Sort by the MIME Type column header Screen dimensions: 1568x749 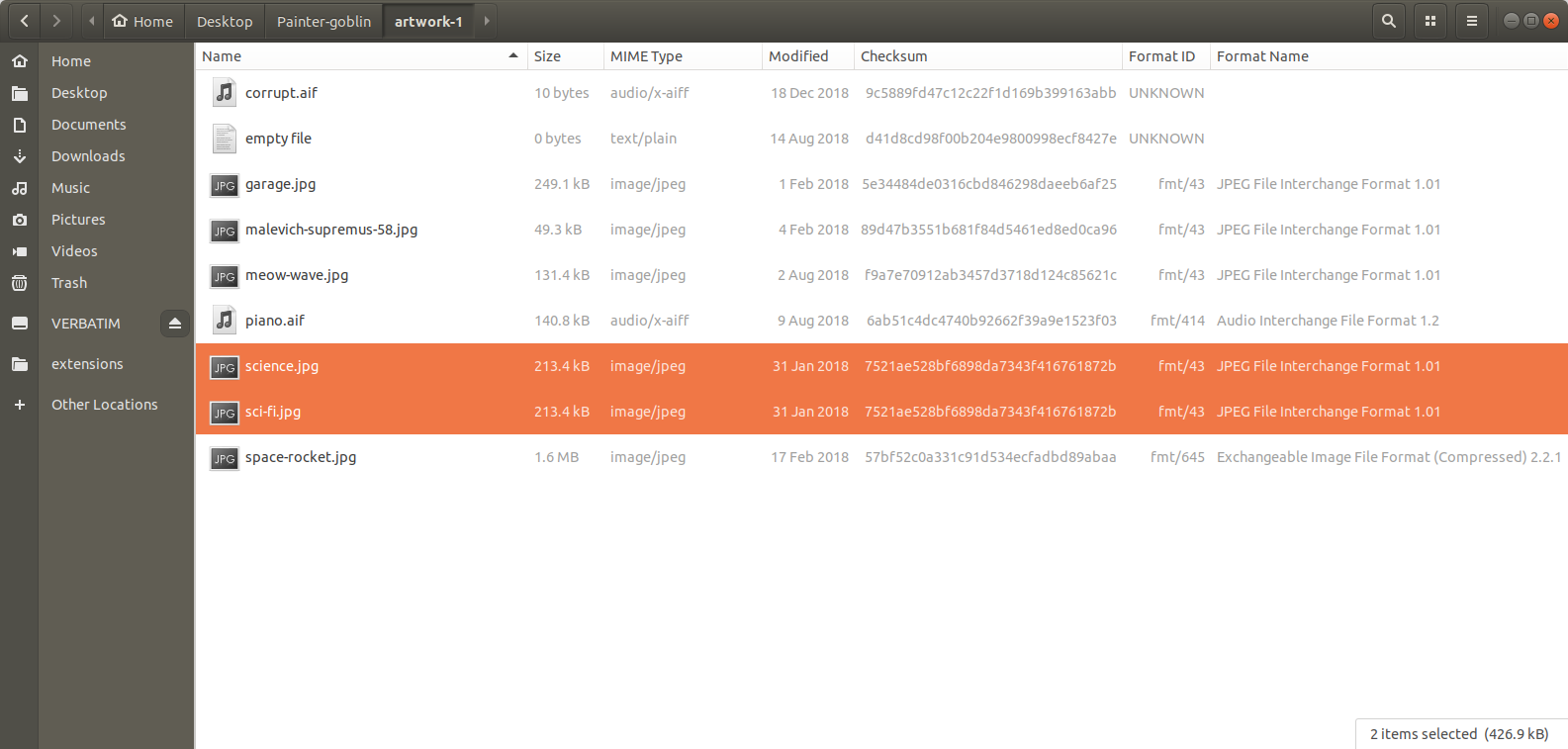(x=683, y=56)
